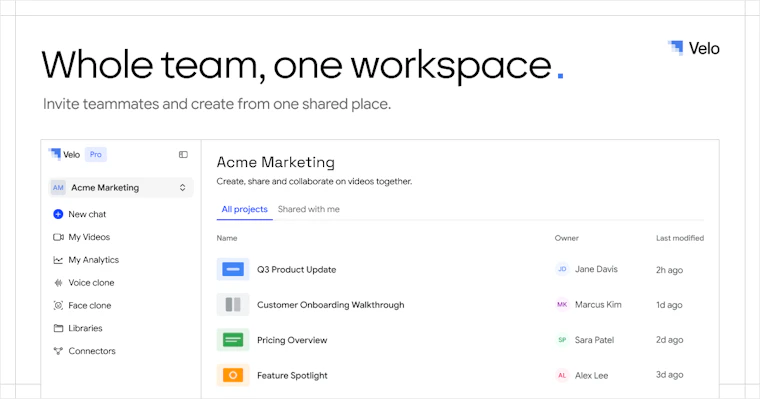
Task: Click the MK avatar for Marcus Kim
Action: click(562, 304)
